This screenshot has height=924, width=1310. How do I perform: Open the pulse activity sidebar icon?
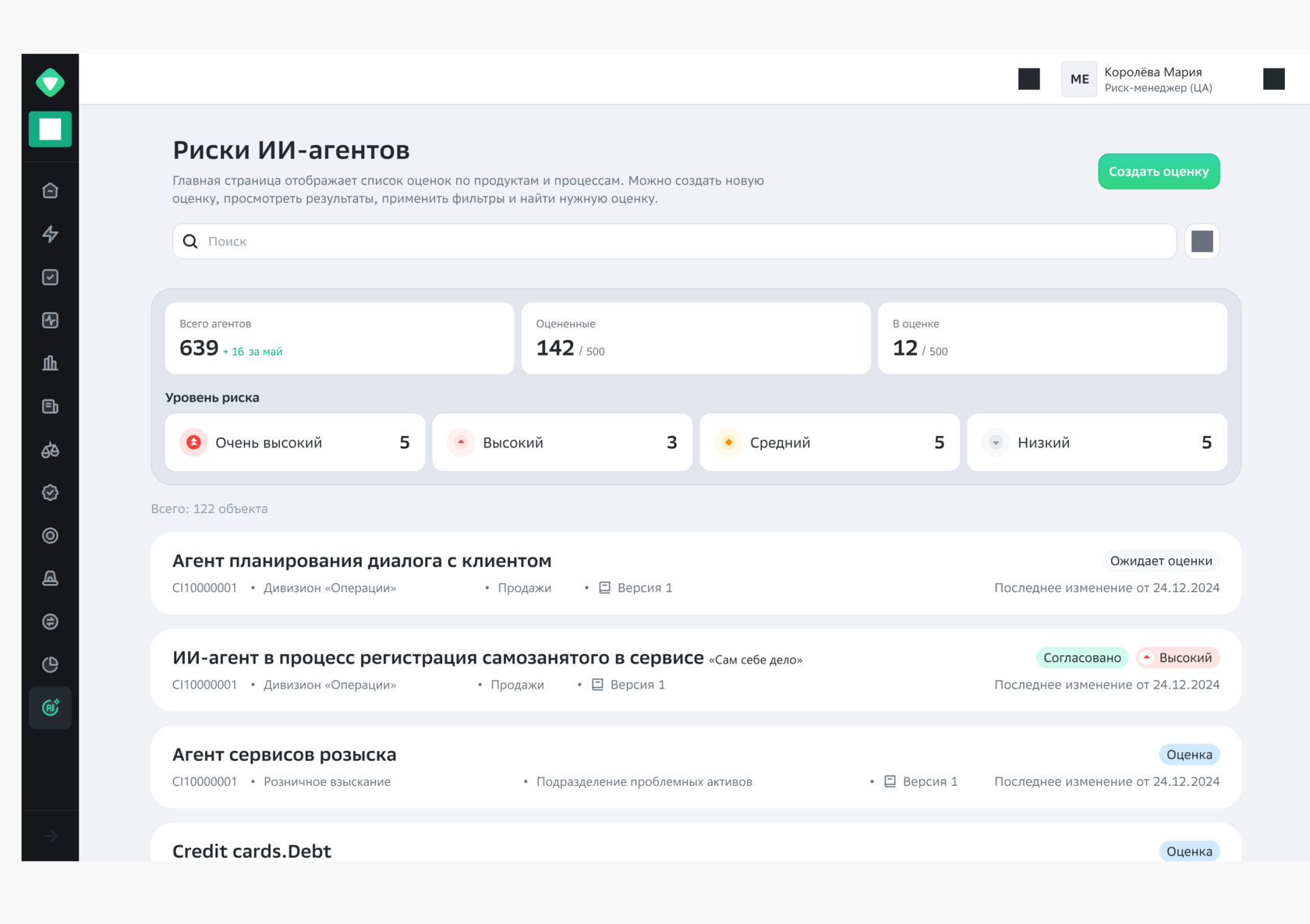[x=50, y=320]
